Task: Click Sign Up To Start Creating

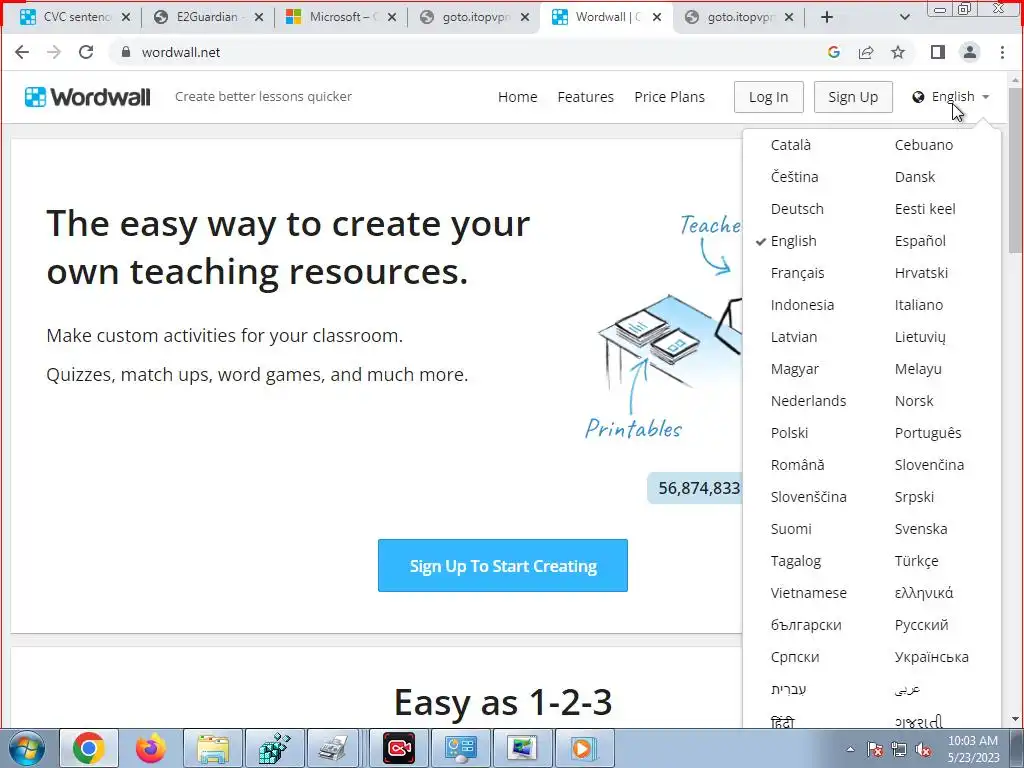Action: pos(503,566)
